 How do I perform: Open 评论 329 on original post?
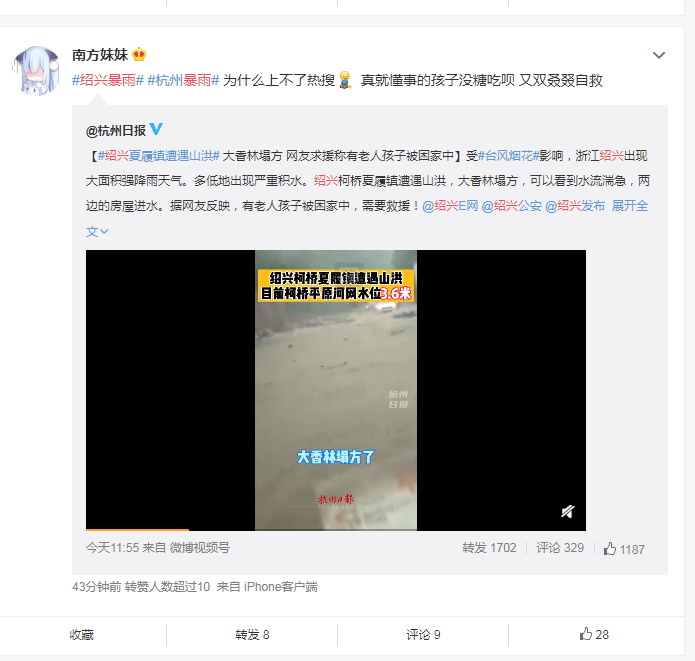[x=560, y=548]
